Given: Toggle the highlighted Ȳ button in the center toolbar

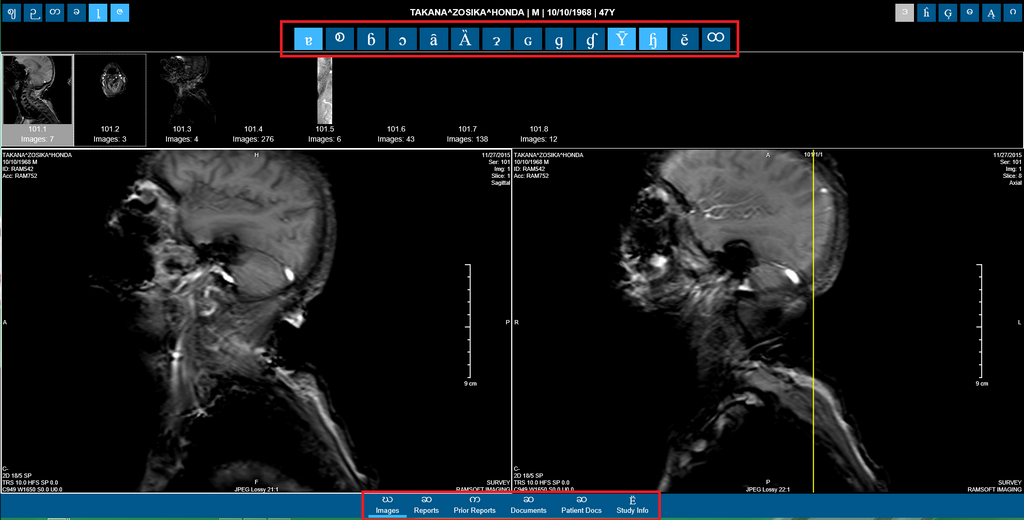Looking at the screenshot, I should [621, 39].
